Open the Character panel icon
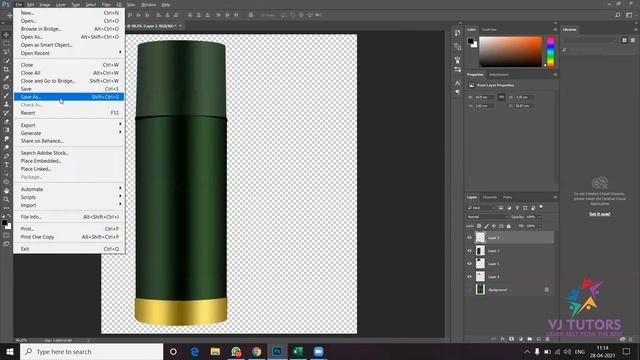Viewport: 640px width, 360px height. (x=457, y=83)
